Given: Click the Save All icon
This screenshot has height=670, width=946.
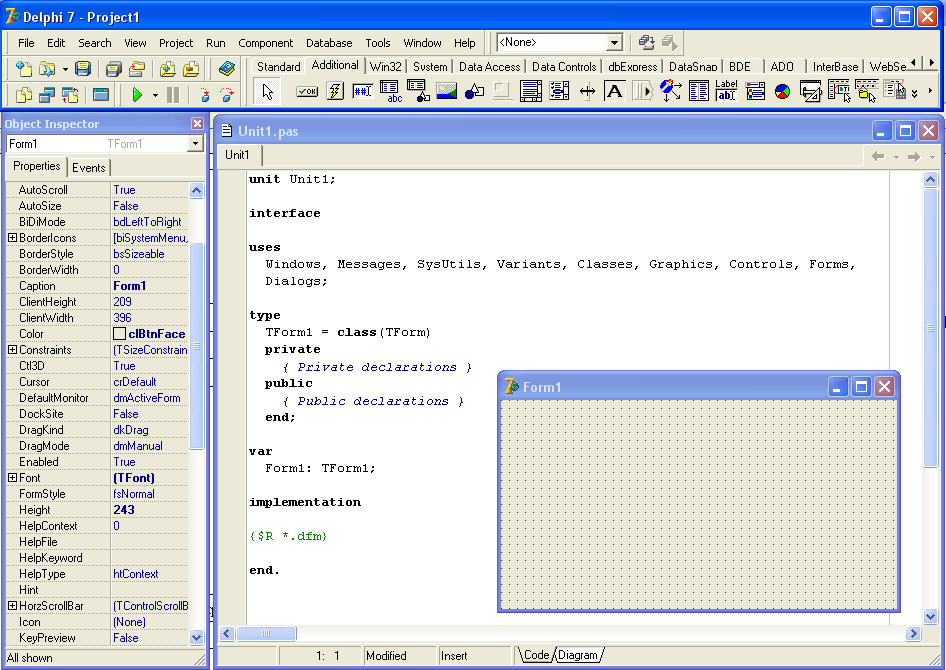Looking at the screenshot, I should (x=113, y=69).
